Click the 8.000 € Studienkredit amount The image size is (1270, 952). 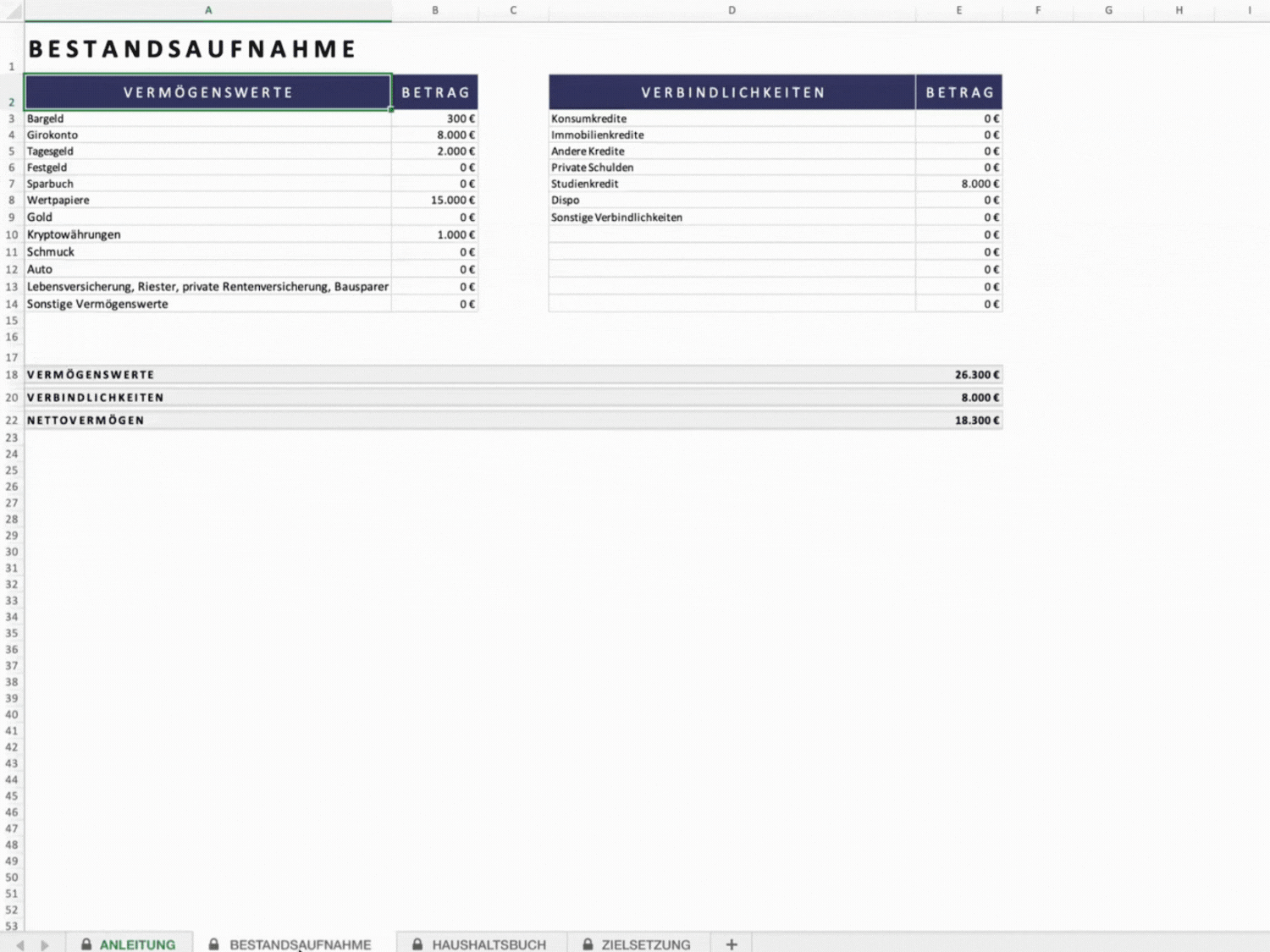pos(959,184)
